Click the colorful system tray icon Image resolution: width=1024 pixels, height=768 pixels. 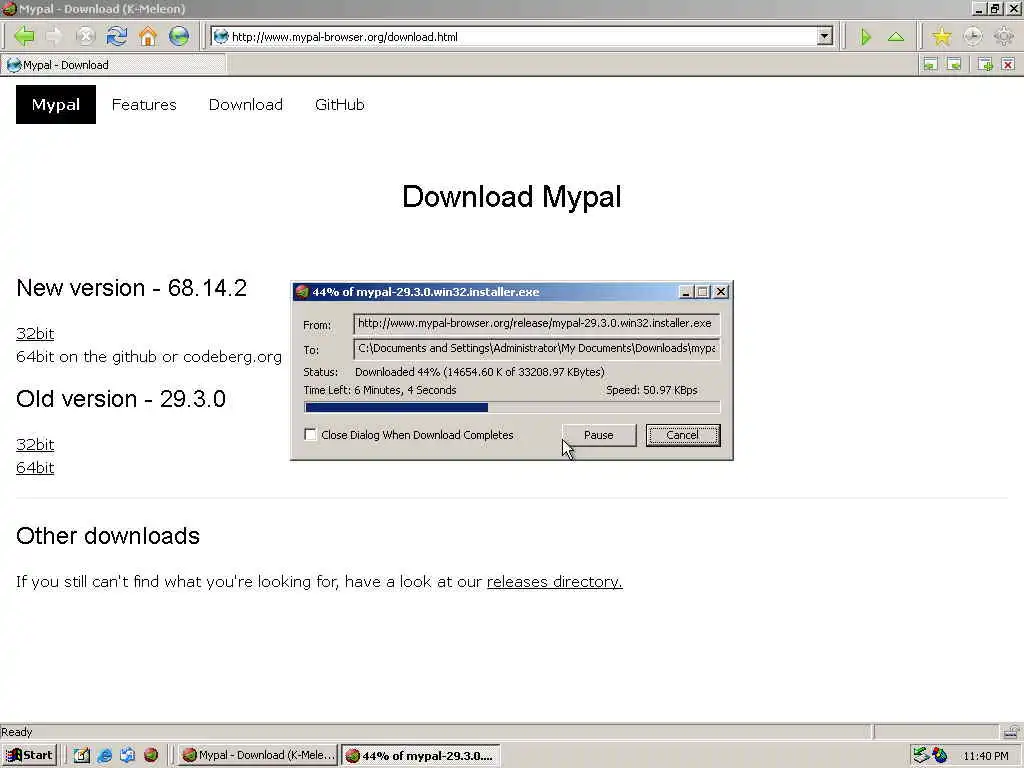[x=940, y=755]
